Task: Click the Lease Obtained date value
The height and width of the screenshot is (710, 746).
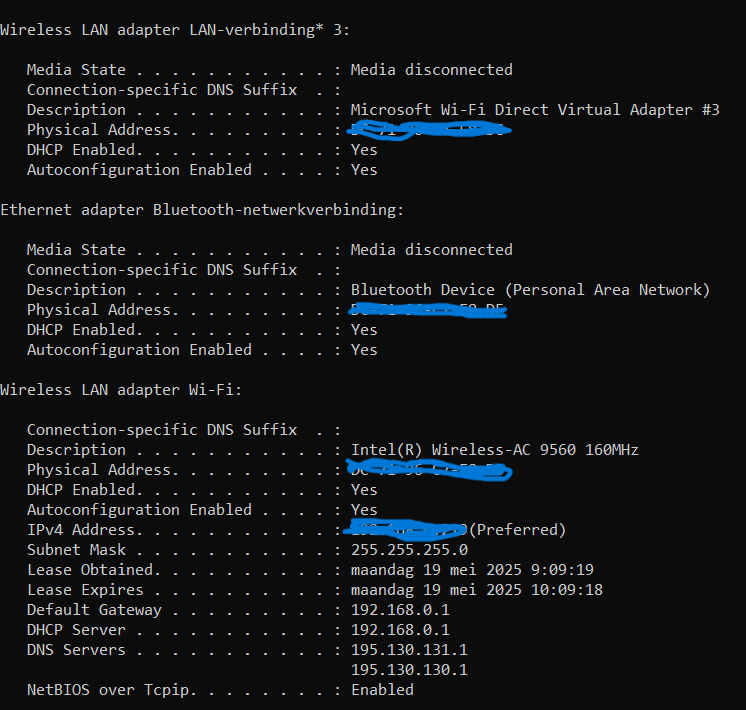Action: pos(472,570)
